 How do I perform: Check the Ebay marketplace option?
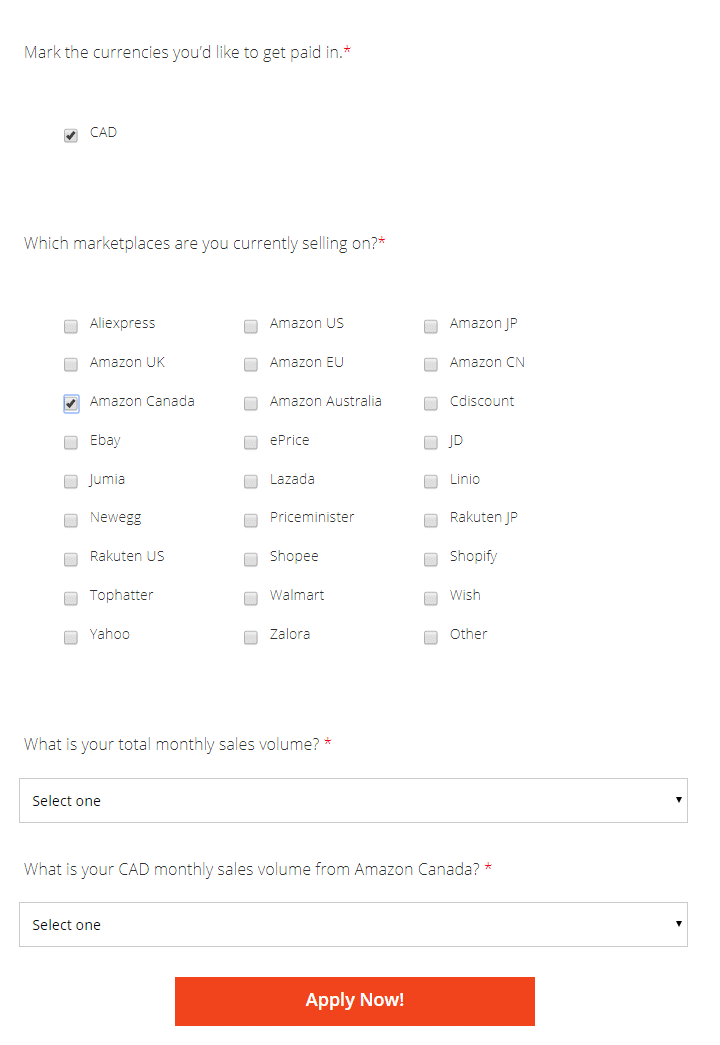click(70, 442)
